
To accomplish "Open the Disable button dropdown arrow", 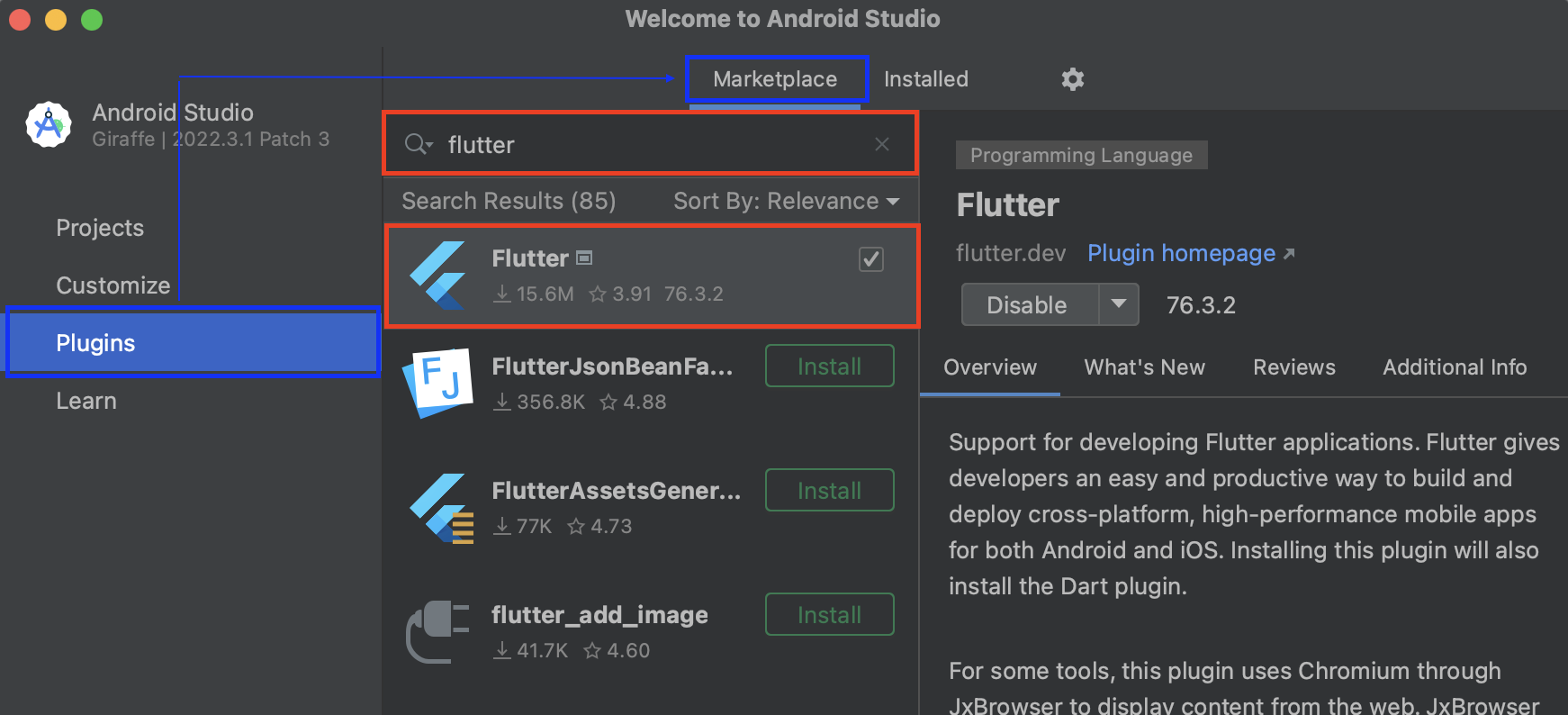I will tap(1118, 304).
